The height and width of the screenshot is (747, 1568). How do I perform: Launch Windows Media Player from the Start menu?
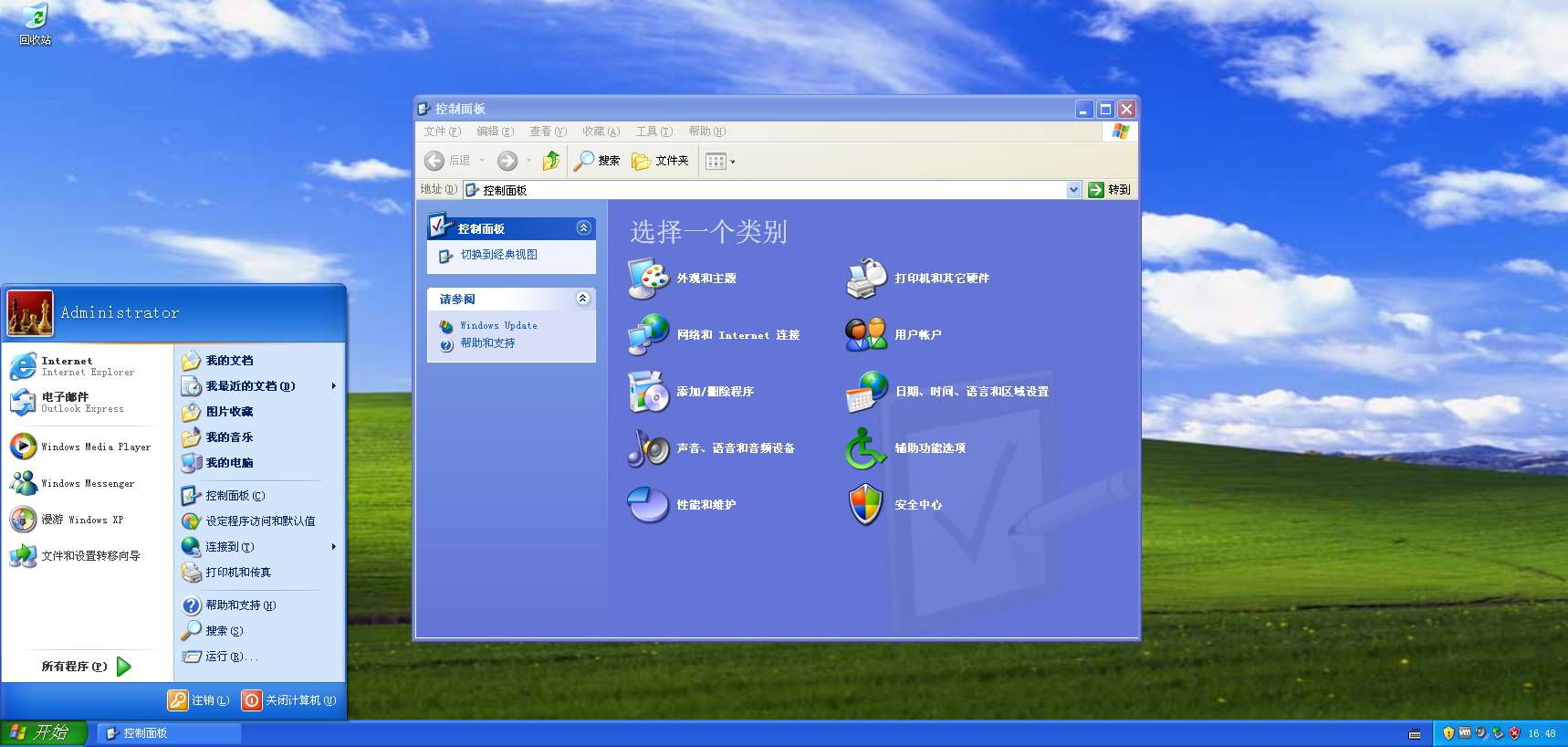tap(88, 447)
